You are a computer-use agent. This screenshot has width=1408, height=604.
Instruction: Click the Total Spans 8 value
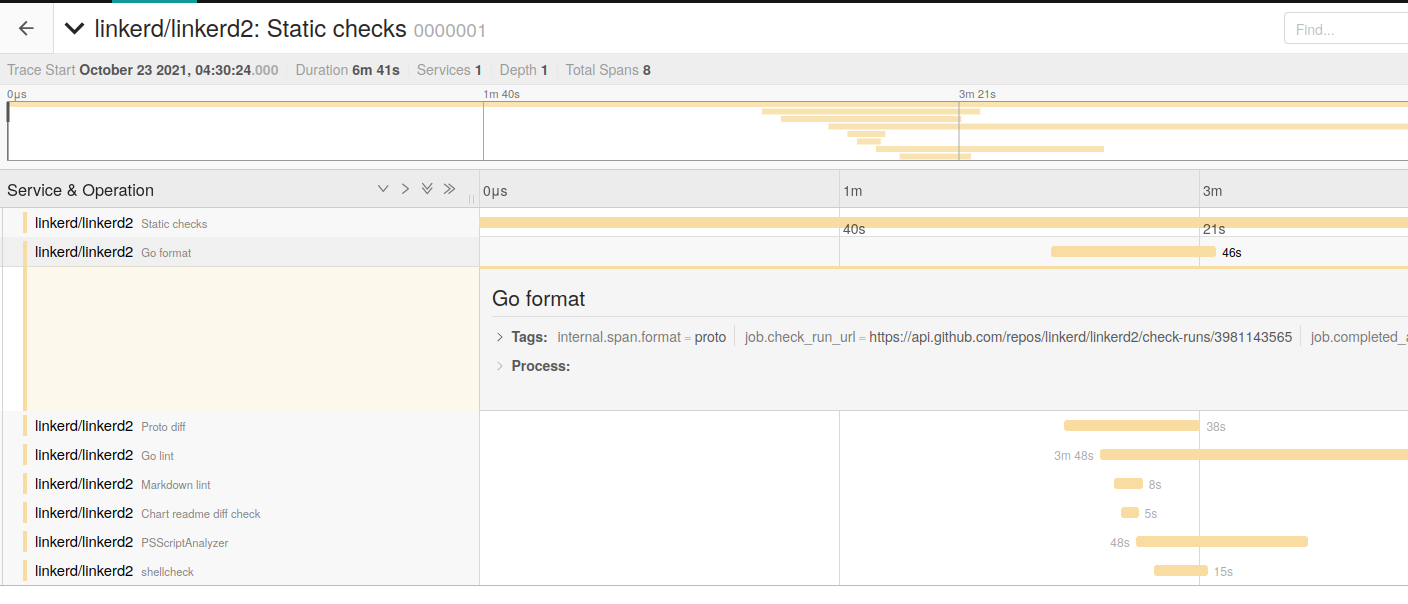[x=647, y=70]
